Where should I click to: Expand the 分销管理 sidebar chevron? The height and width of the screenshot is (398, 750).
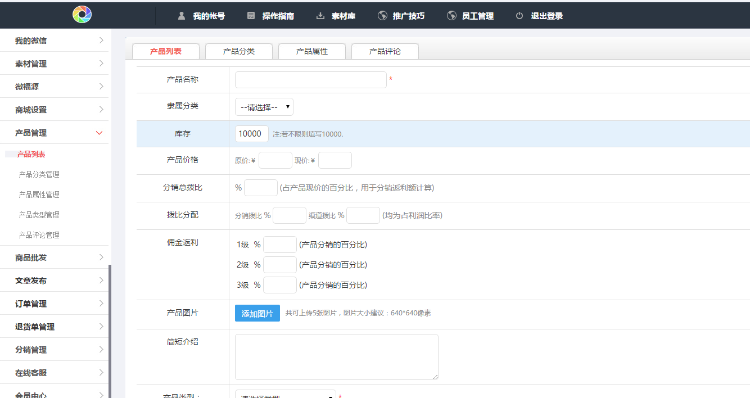coord(101,349)
